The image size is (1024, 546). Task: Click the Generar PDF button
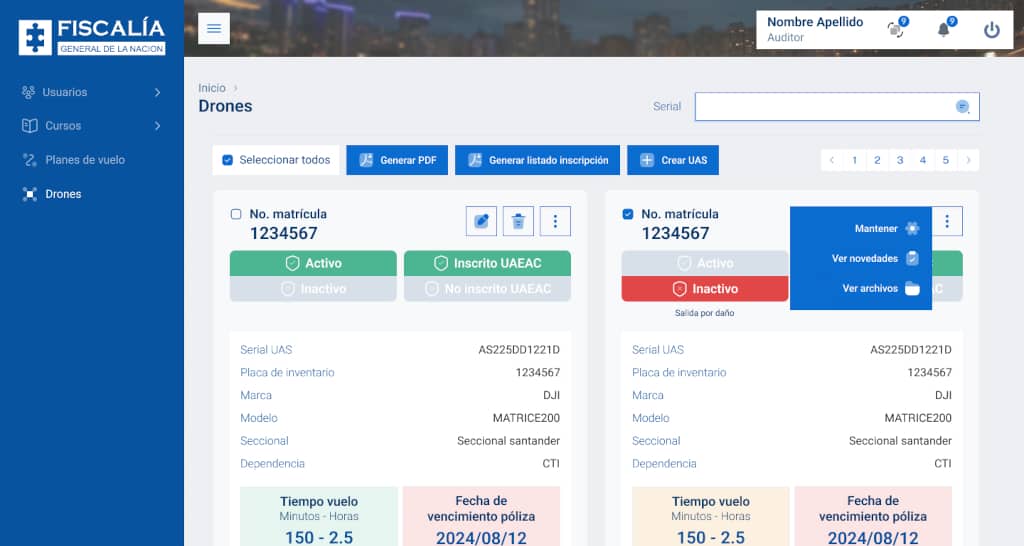tap(397, 160)
